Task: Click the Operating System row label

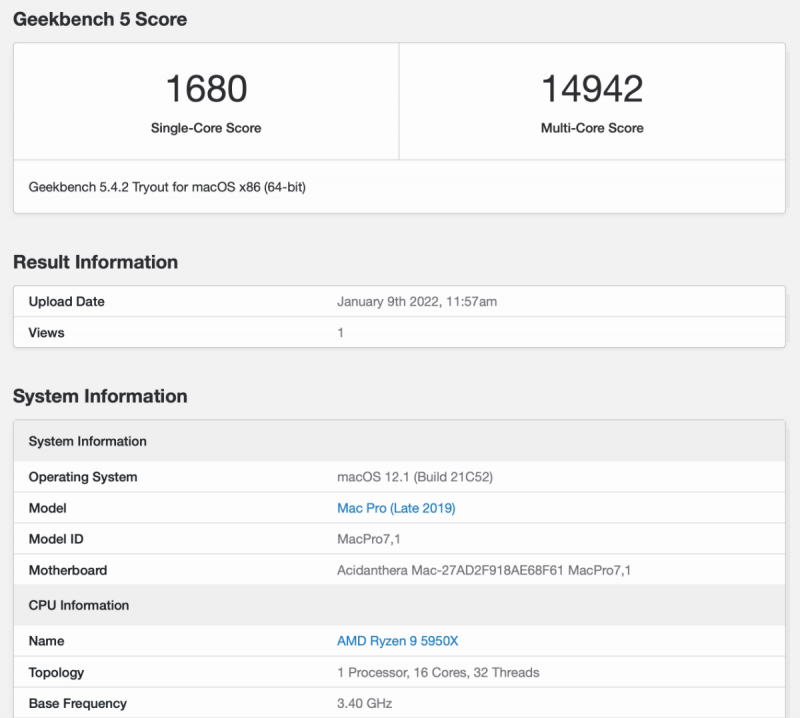Action: point(83,477)
